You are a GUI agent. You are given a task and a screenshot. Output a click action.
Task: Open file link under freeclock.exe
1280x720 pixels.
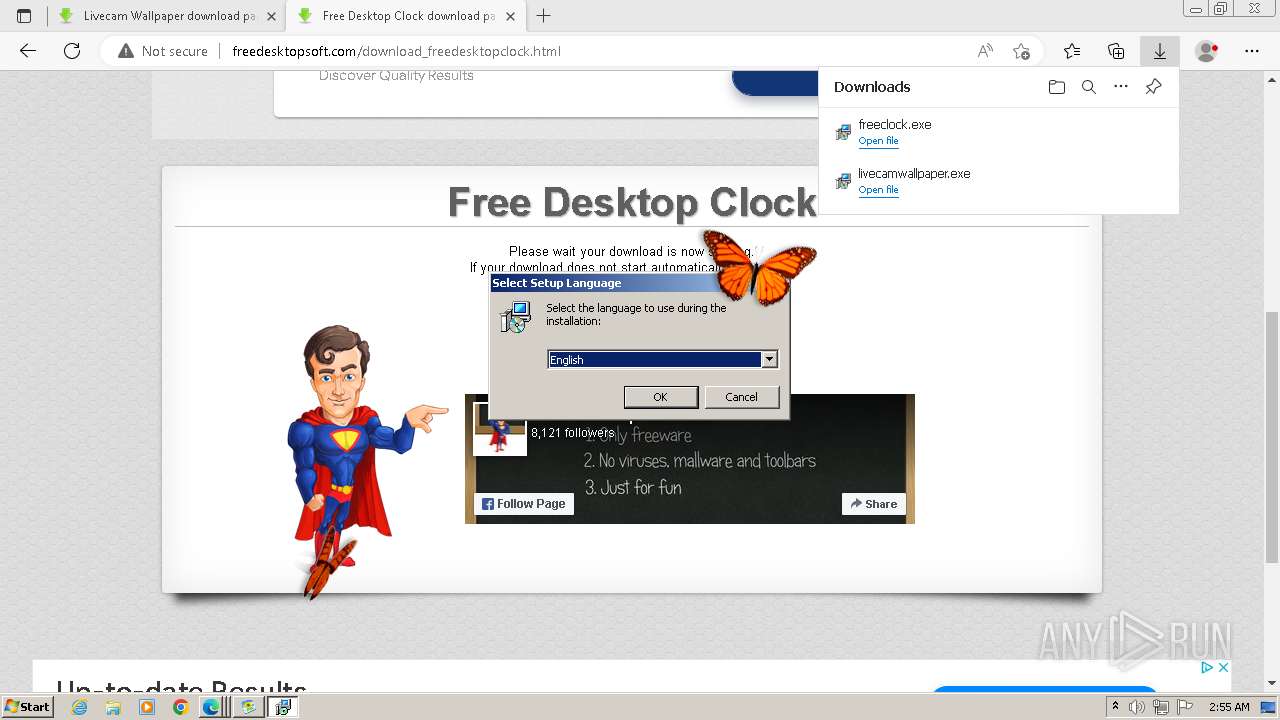point(878,141)
